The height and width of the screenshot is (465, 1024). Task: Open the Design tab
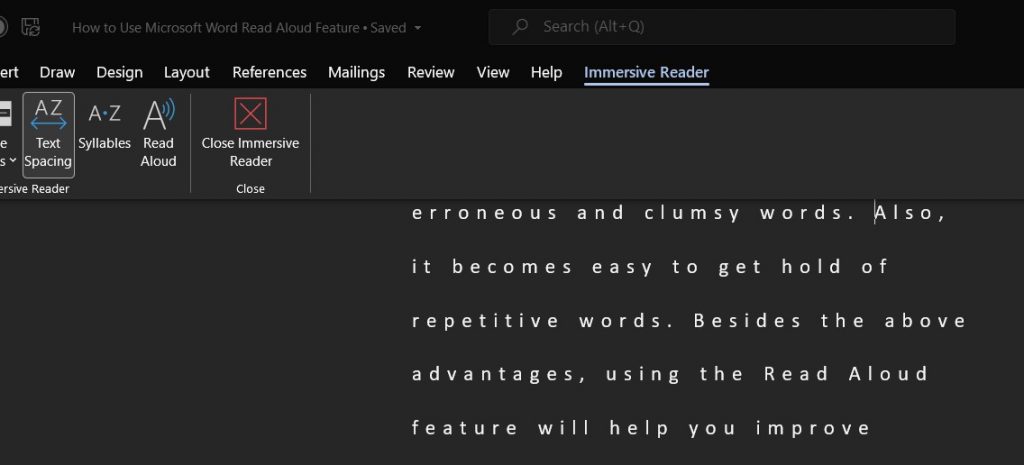pos(119,72)
